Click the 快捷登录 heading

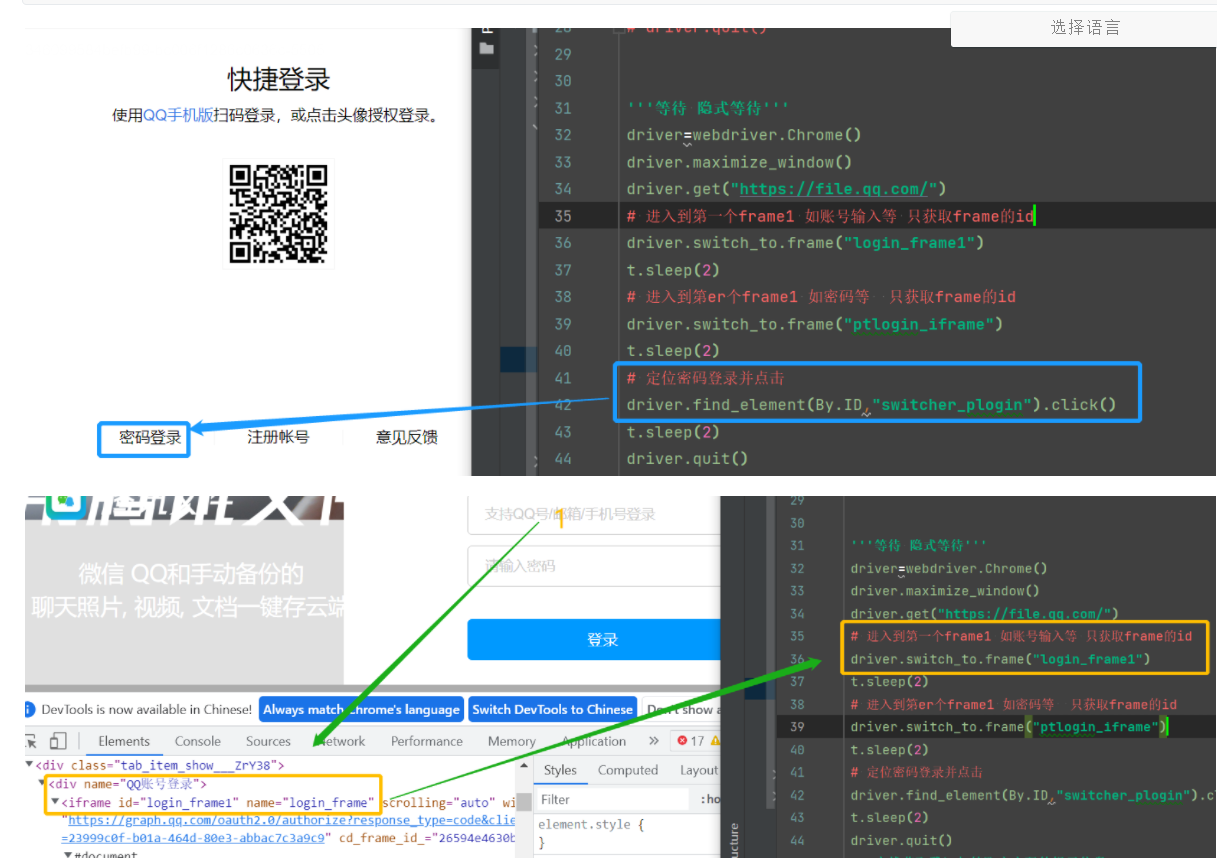(279, 79)
